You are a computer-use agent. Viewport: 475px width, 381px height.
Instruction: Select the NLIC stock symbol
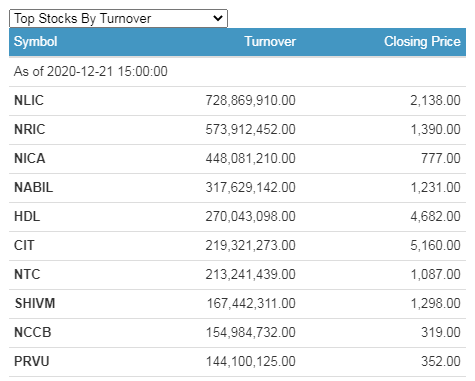[x=29, y=100]
